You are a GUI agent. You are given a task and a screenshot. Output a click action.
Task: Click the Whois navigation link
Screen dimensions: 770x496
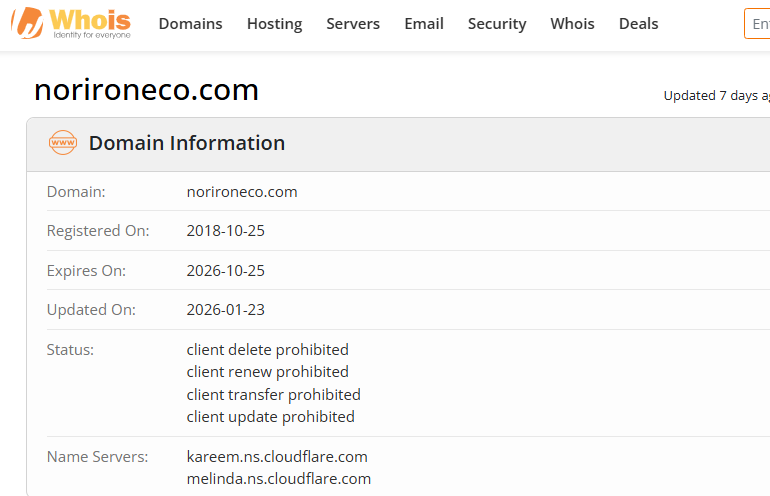pos(572,24)
